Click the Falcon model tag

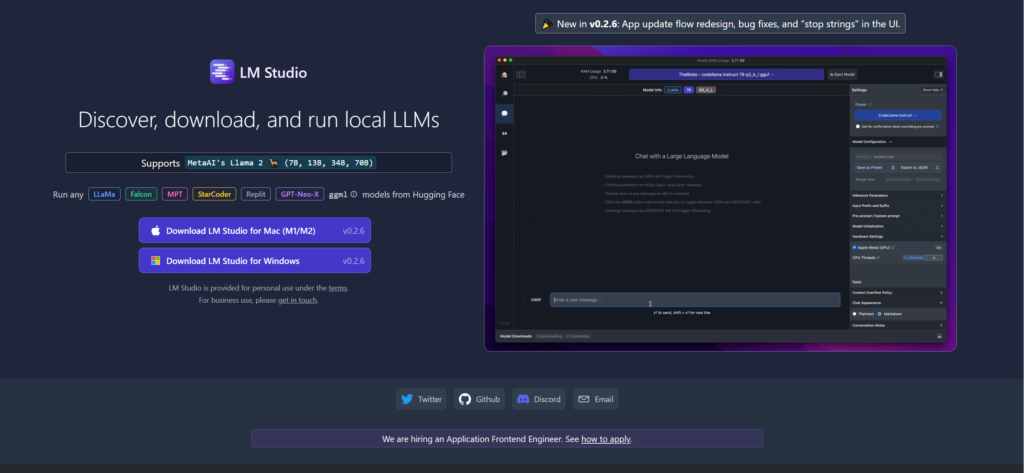coord(140,194)
